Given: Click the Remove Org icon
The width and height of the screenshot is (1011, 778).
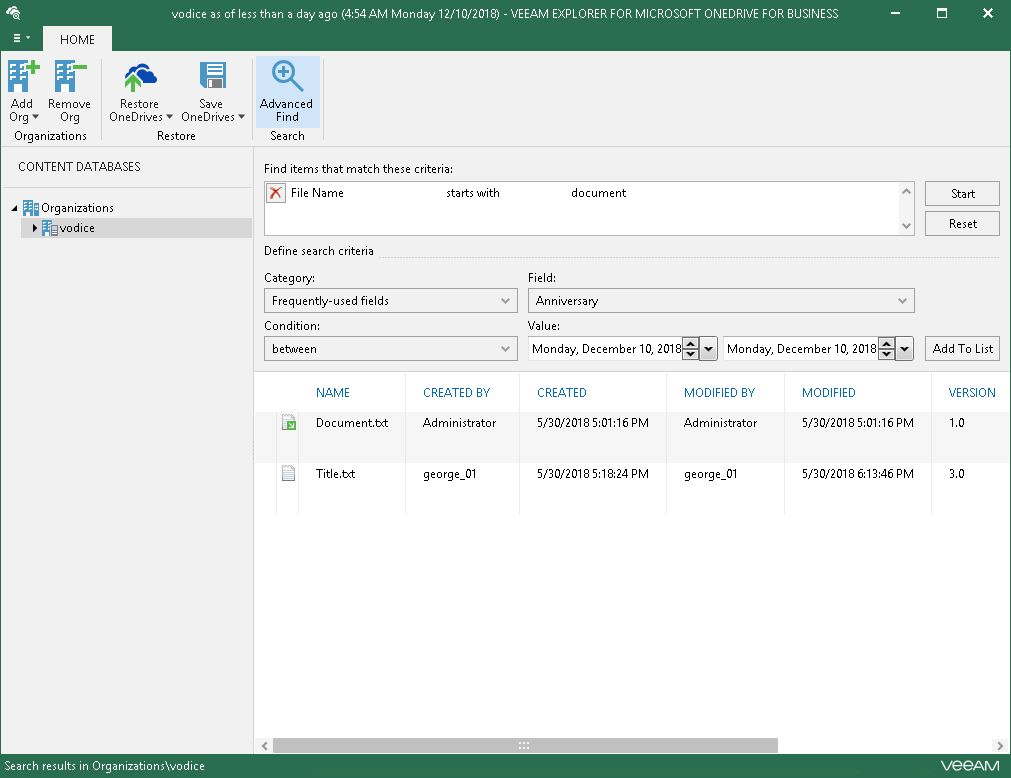Looking at the screenshot, I should coord(69,78).
